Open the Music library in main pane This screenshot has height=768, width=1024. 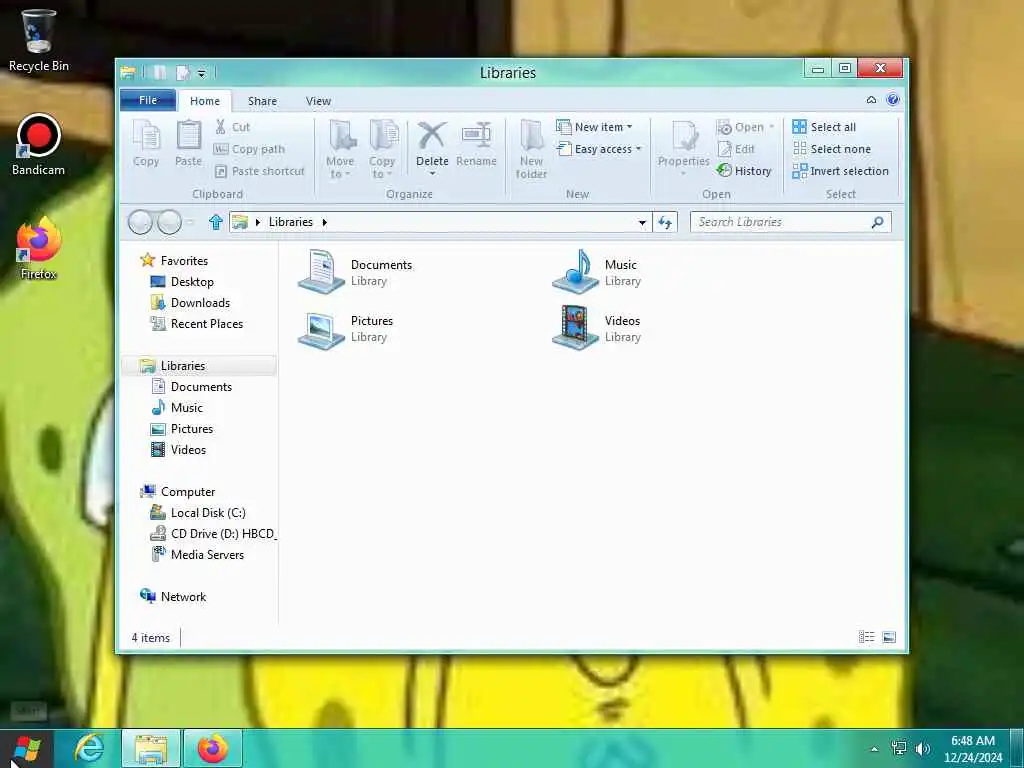tap(598, 272)
